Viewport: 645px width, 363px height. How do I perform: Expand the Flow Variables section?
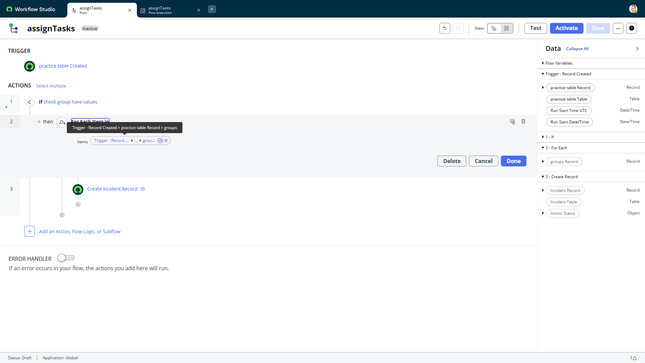click(543, 63)
